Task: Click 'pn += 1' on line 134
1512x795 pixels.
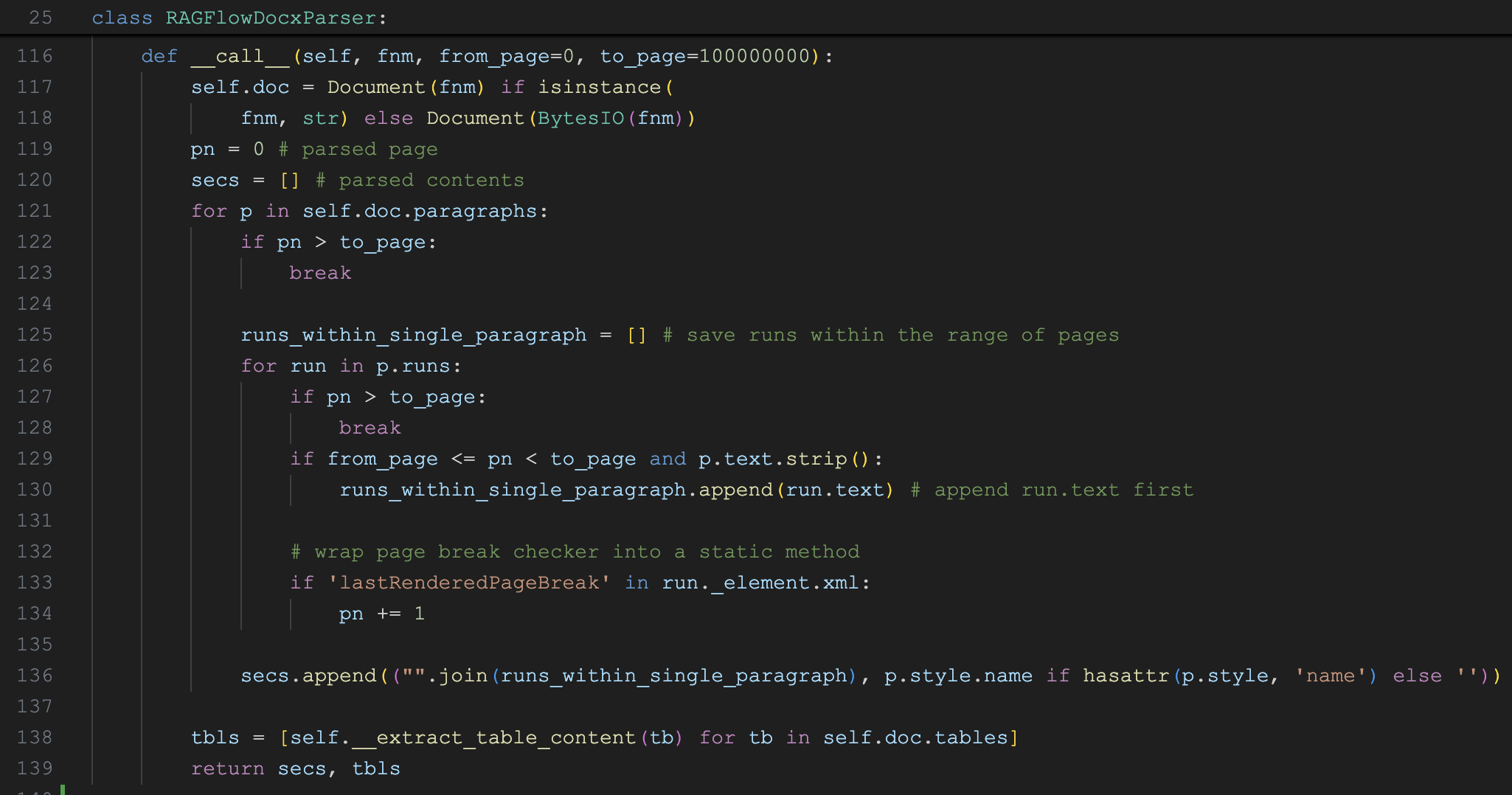Action: [x=382, y=614]
